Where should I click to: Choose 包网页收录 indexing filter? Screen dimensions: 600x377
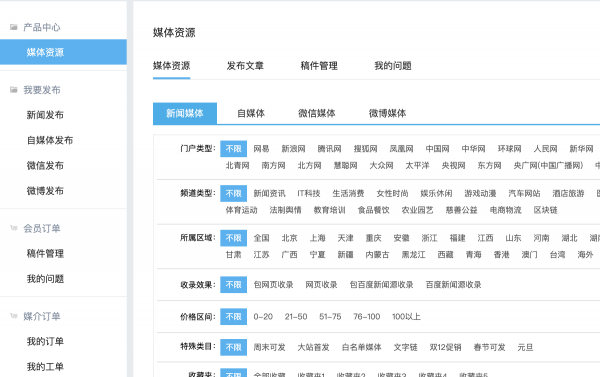273,285
